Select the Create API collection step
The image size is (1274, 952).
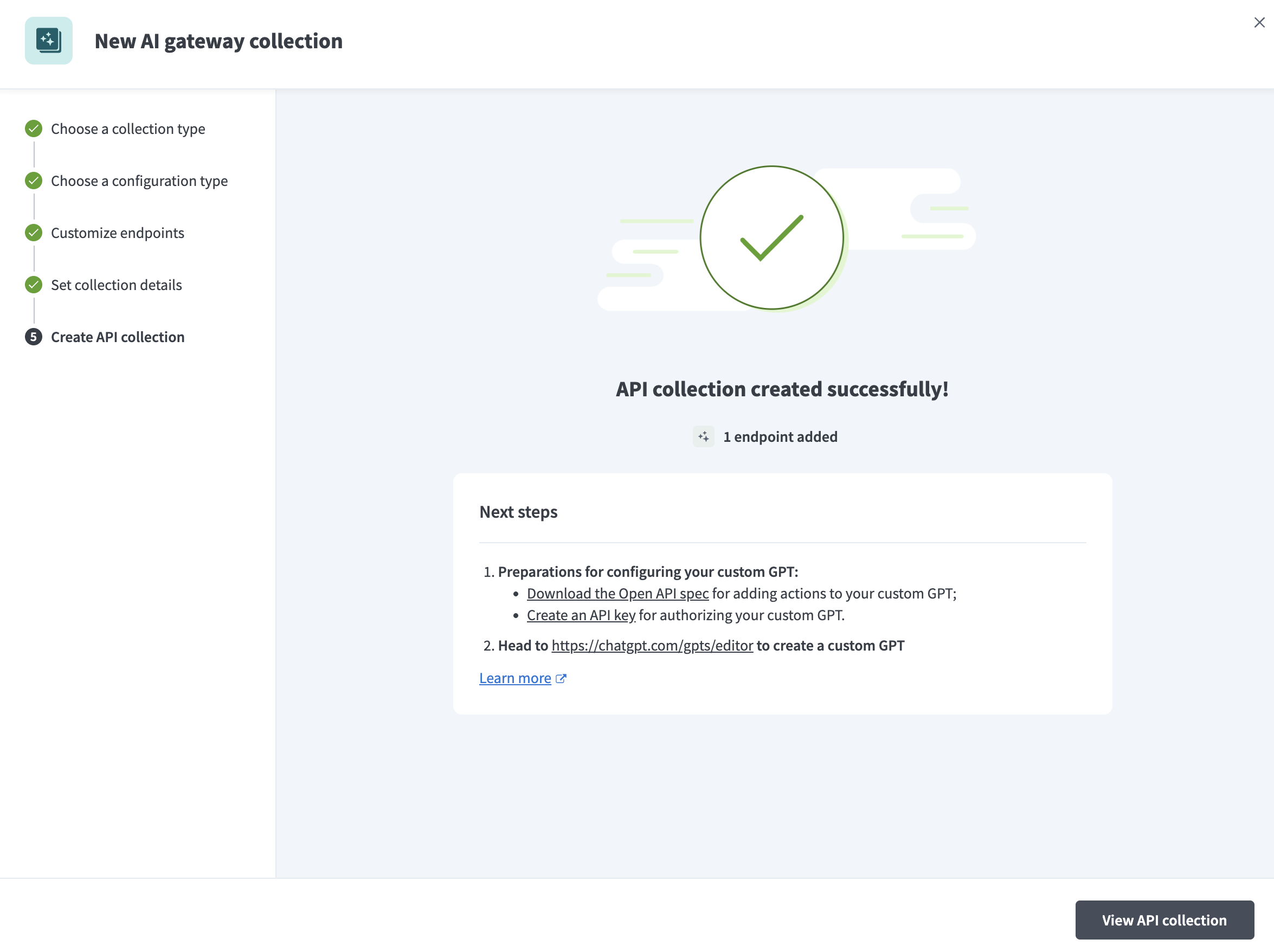coord(118,337)
